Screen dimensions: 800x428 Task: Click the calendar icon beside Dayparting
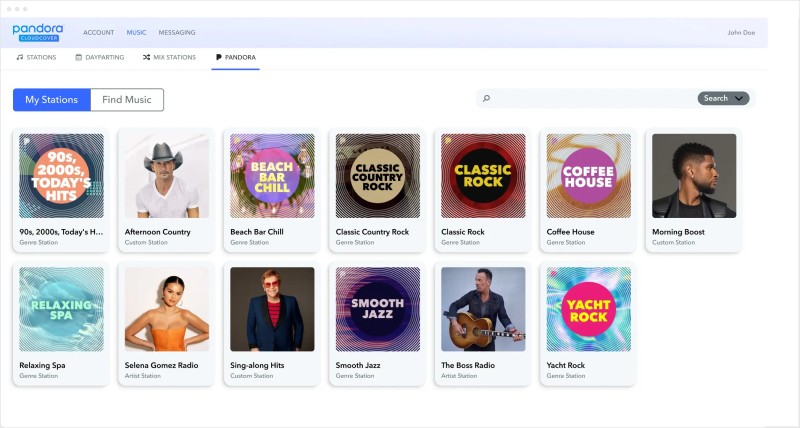point(79,57)
